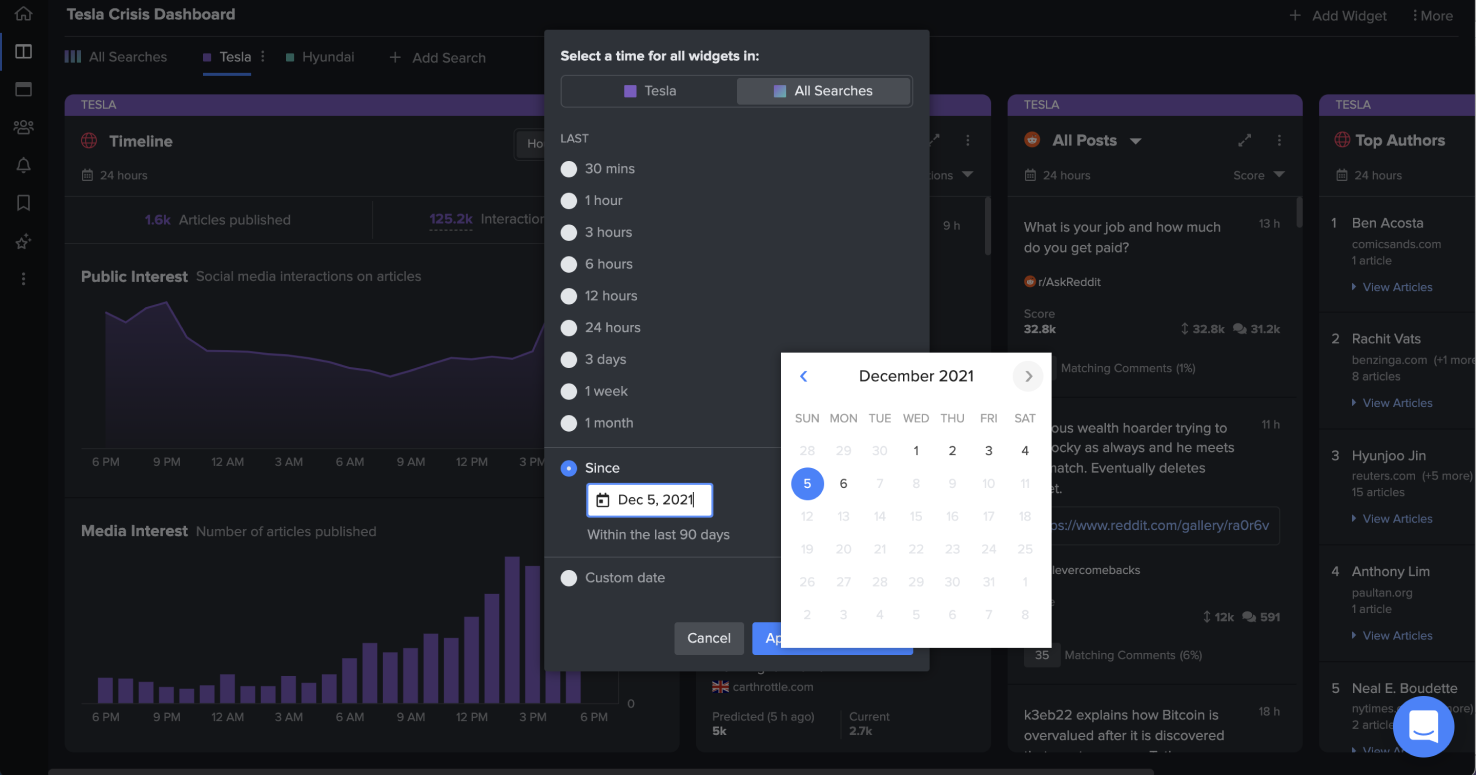Click the Since date input field
1476x777 pixels.
click(650, 500)
